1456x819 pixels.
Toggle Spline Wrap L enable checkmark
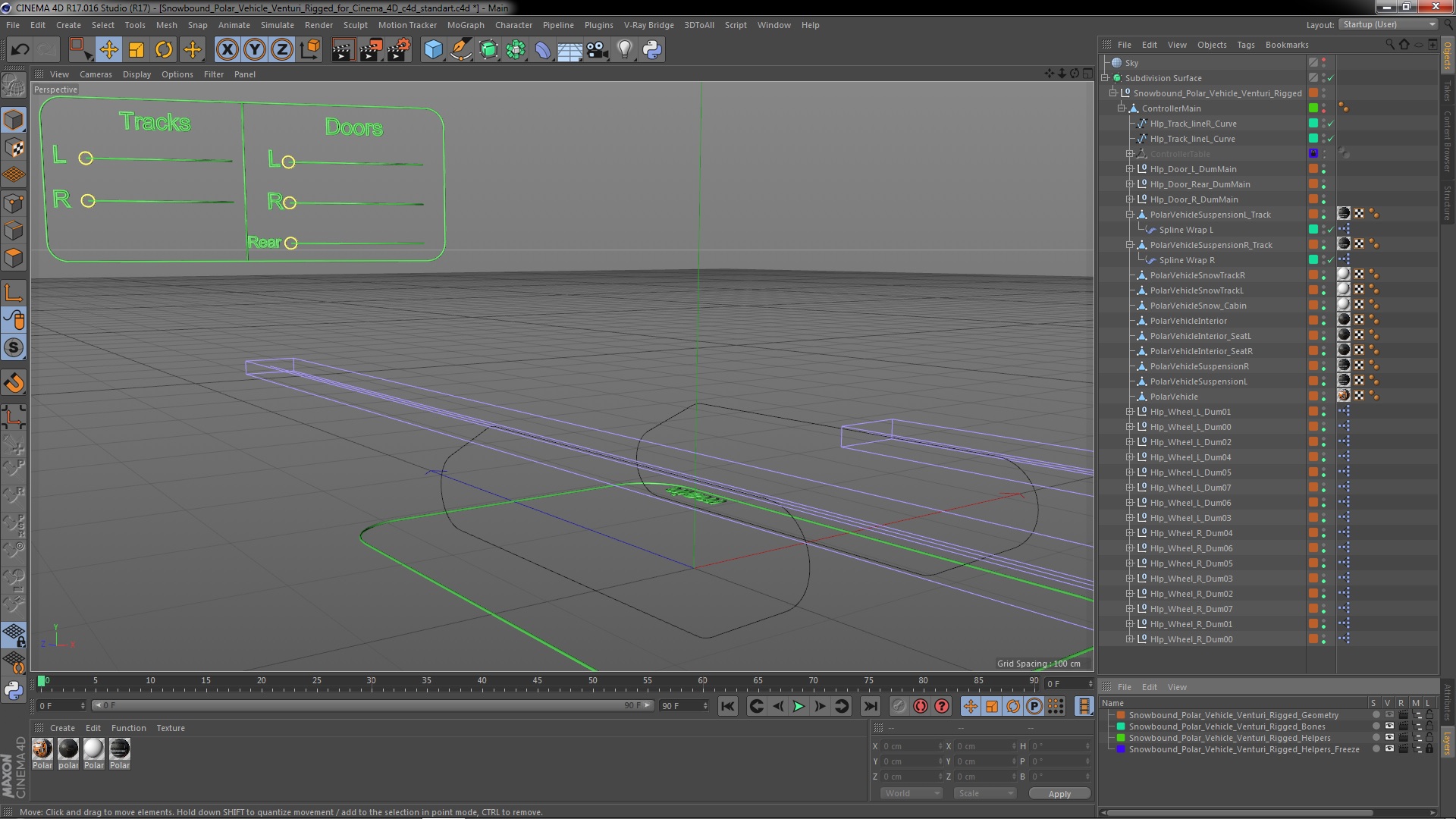pos(1330,230)
